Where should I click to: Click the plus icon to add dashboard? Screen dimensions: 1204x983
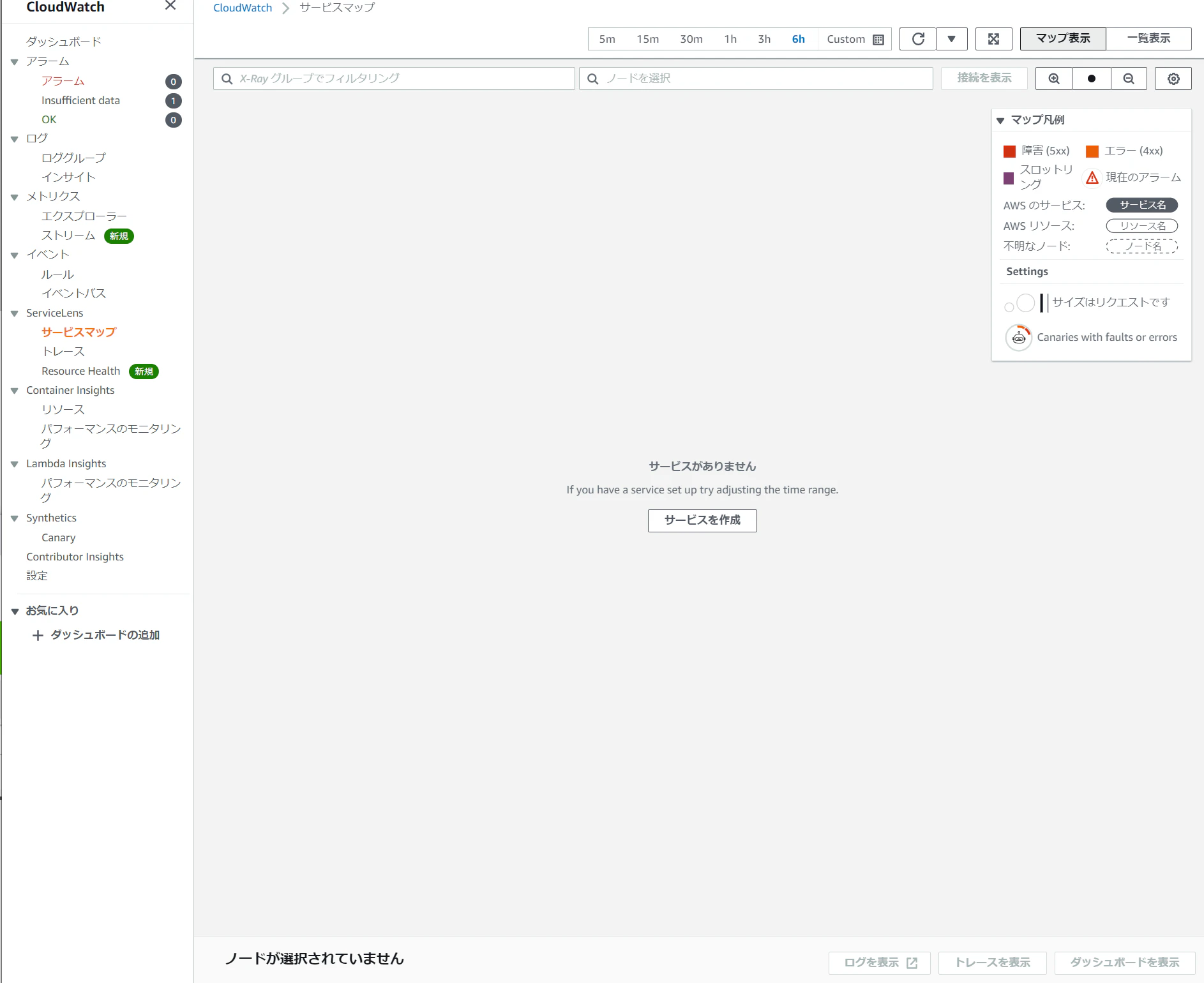point(38,635)
